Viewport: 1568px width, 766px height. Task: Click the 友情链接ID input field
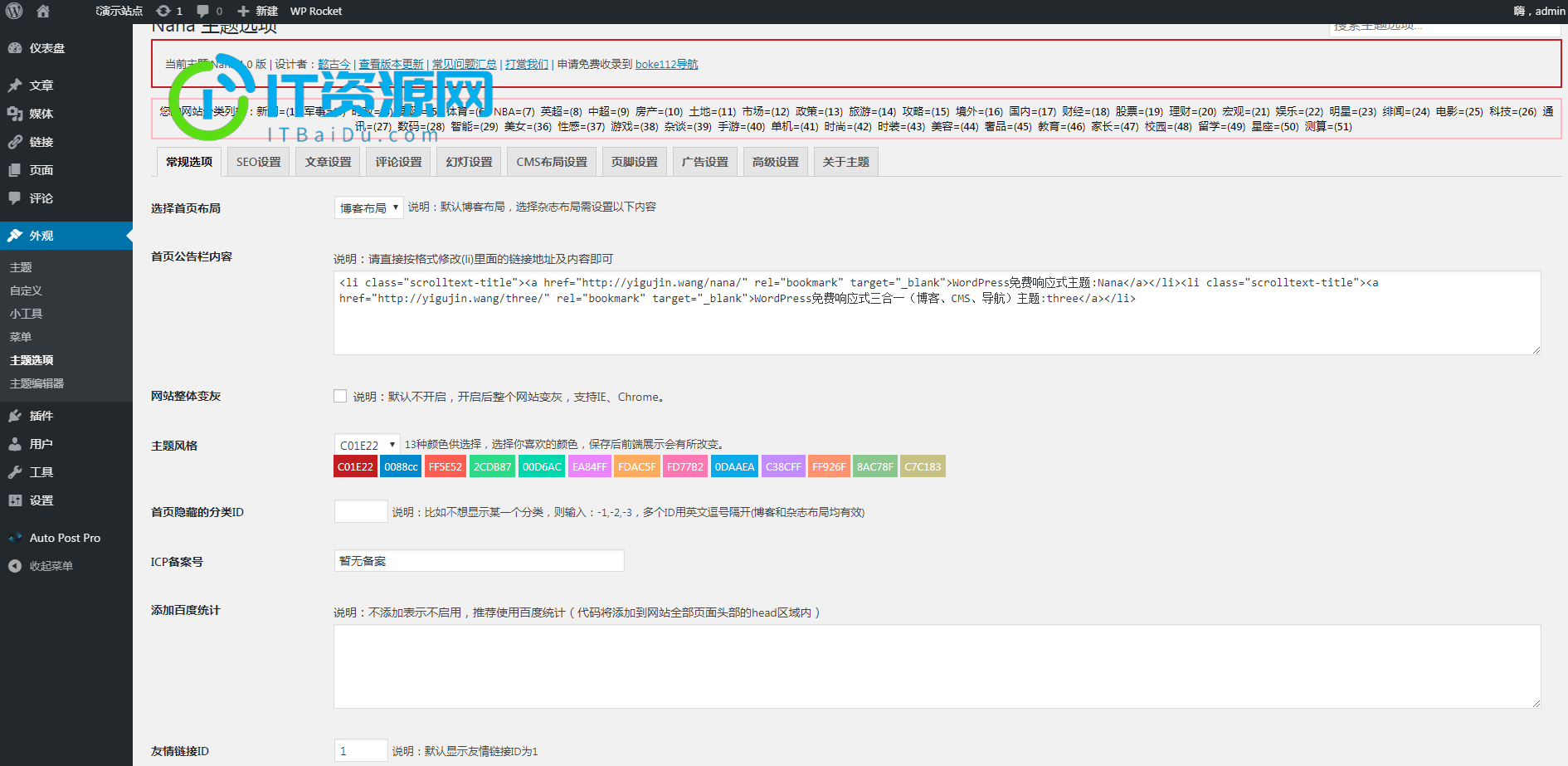coord(361,750)
